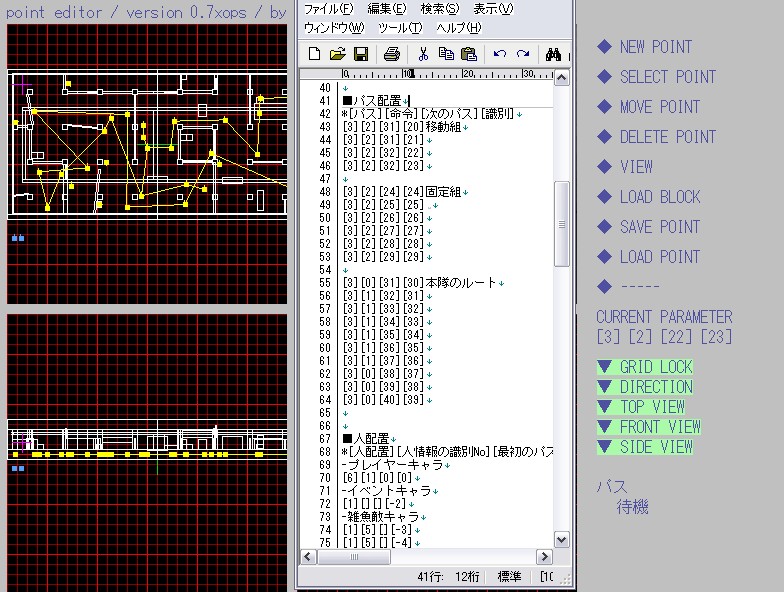The height and width of the screenshot is (592, 784).
Task: Open search with the binoculars icon
Action: (553, 54)
